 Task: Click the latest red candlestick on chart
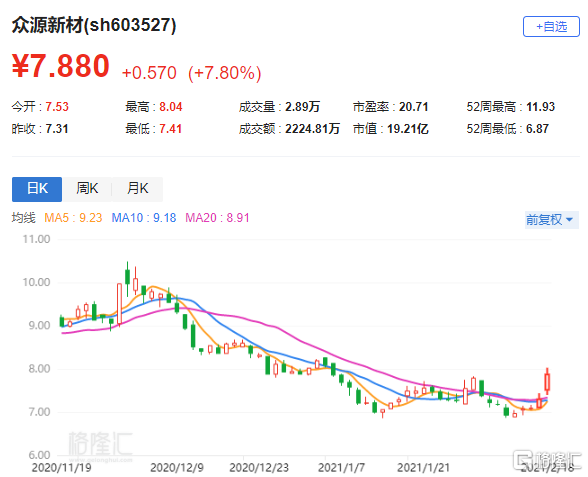coord(548,382)
